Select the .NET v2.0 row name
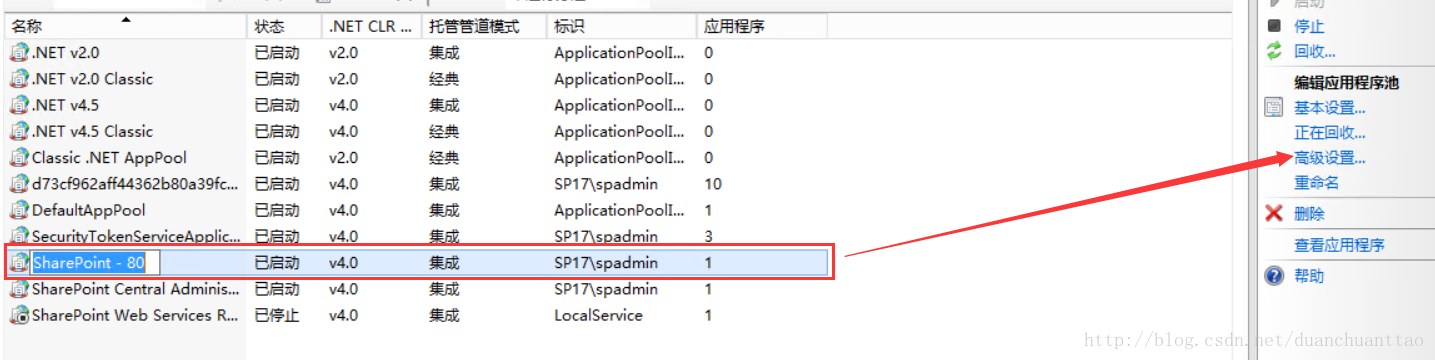Image resolution: width=1435 pixels, height=360 pixels. pos(66,52)
